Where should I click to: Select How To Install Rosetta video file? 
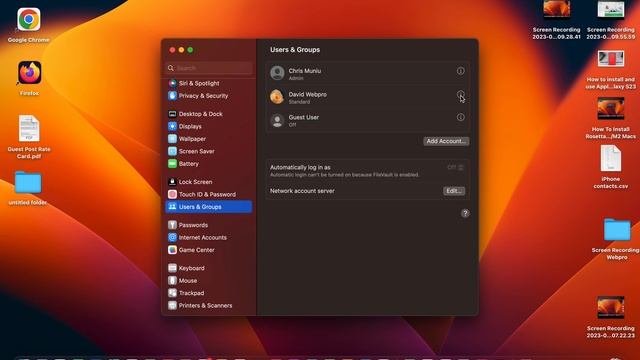click(x=611, y=109)
